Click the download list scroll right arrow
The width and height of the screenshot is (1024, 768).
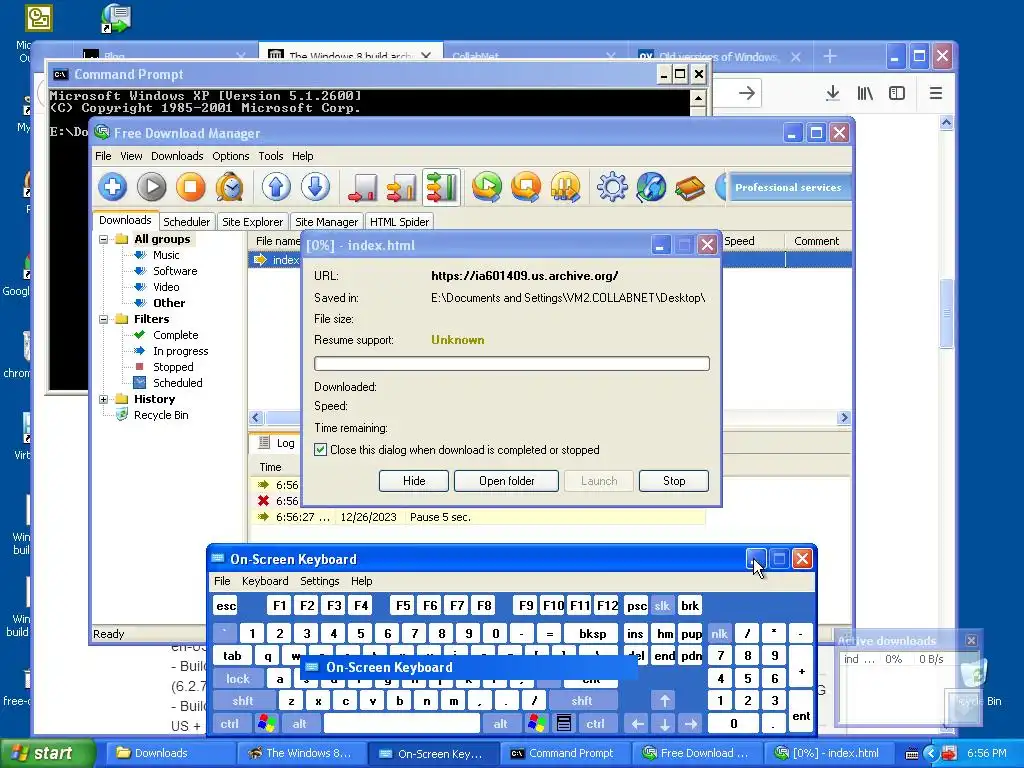[x=844, y=418]
